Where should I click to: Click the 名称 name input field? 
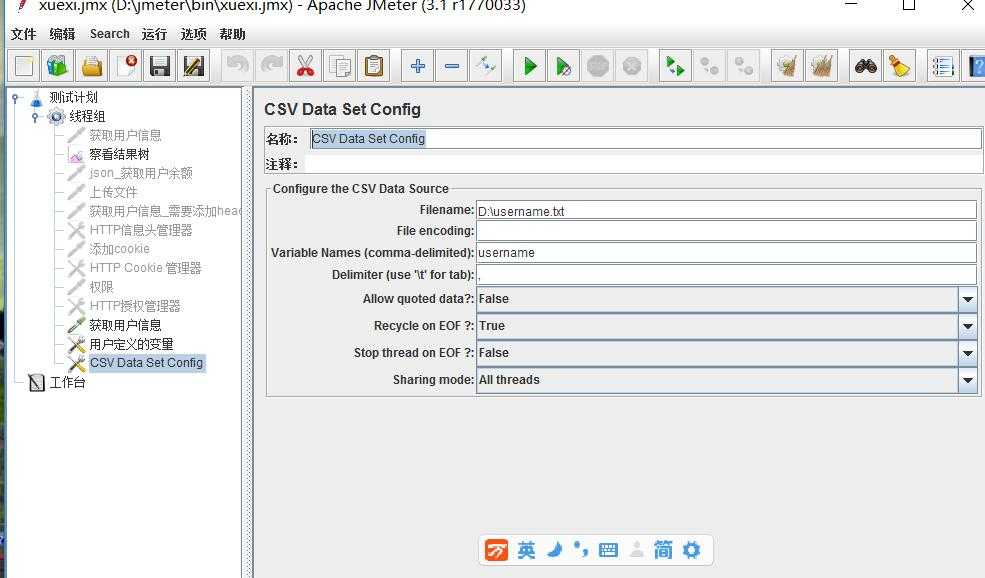pos(645,139)
